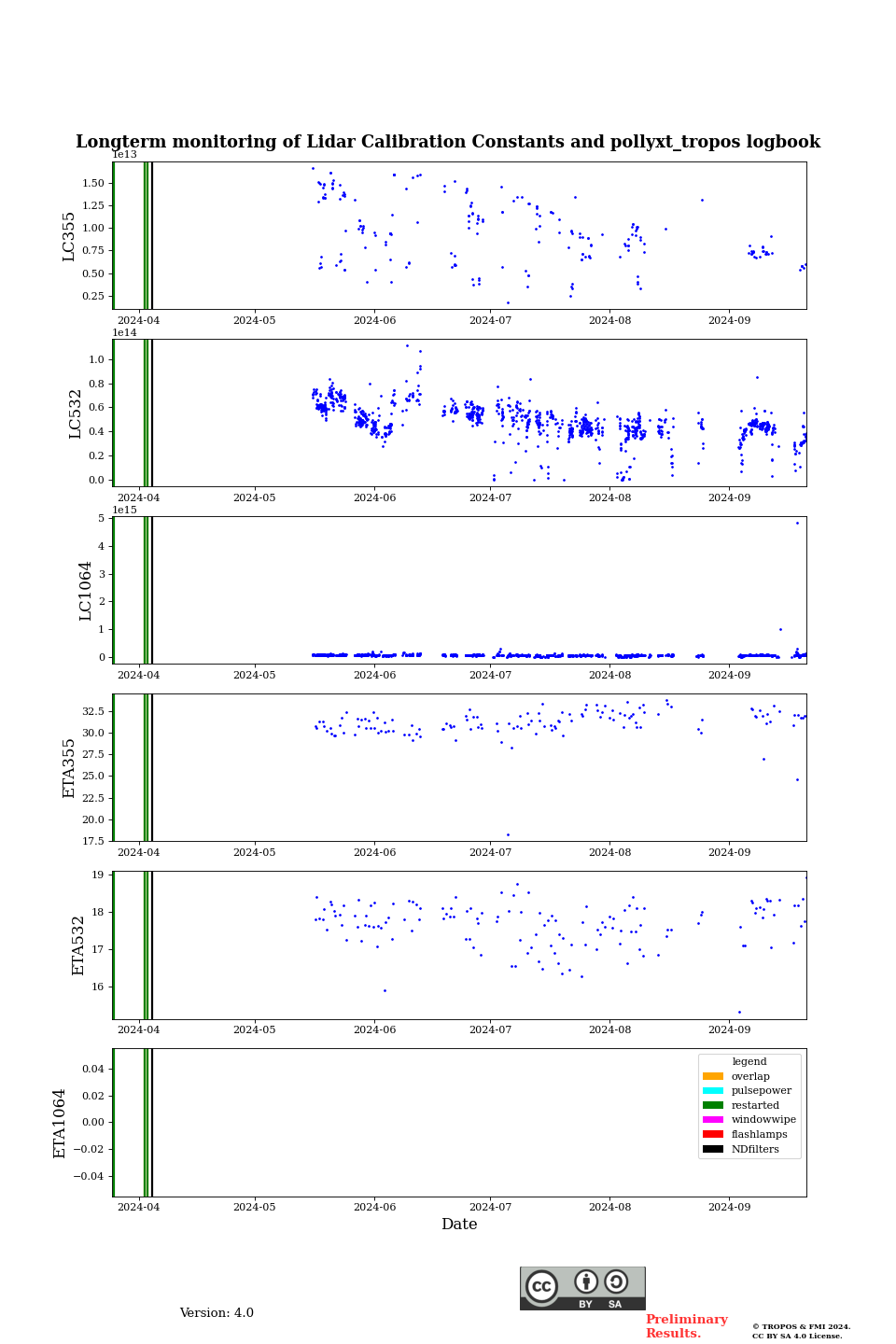Image resolution: width=896 pixels, height=1344 pixels.
Task: Click the ETA532 y-axis label
Action: tap(79, 945)
